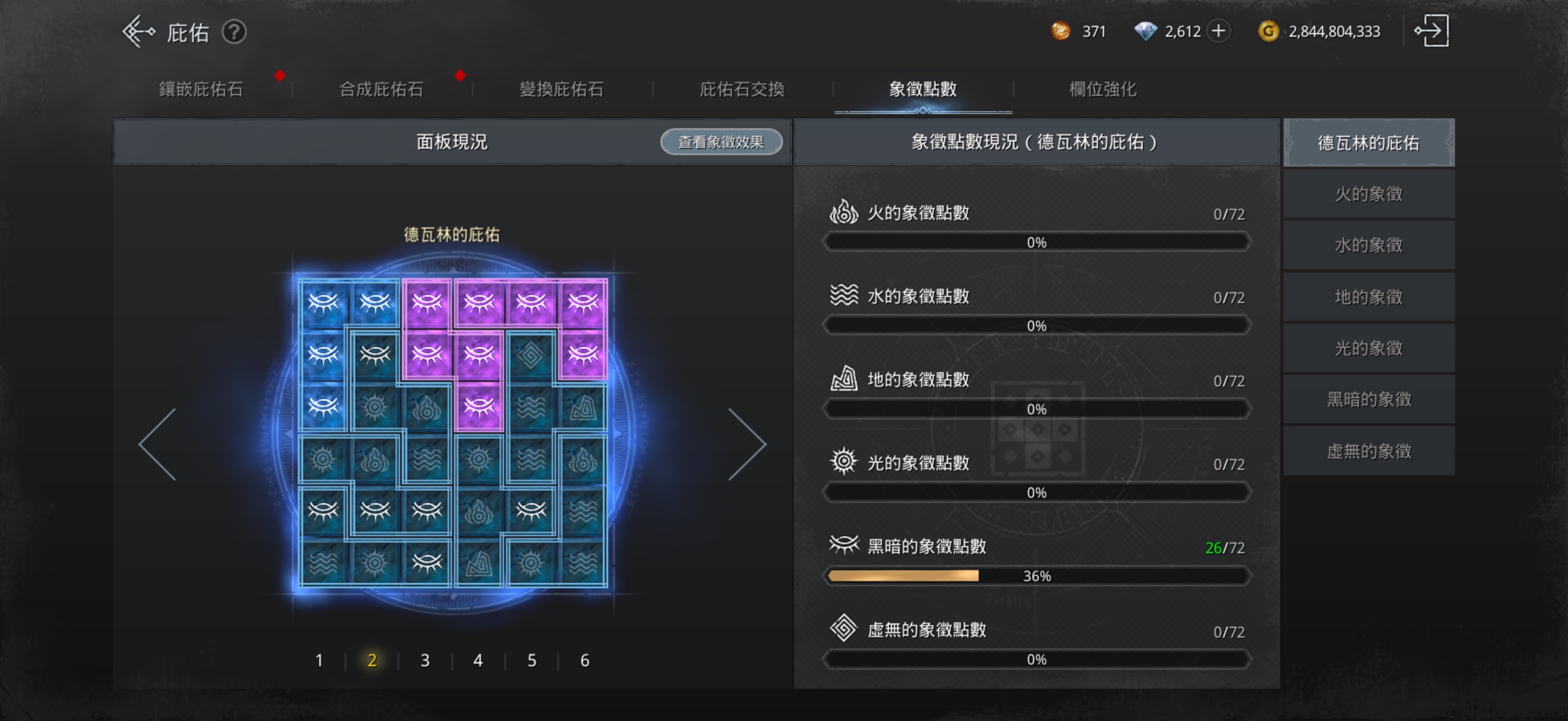1568x721 pixels.
Task: Open the 鑲嵌庇佑石 tab
Action: pyautogui.click(x=201, y=90)
